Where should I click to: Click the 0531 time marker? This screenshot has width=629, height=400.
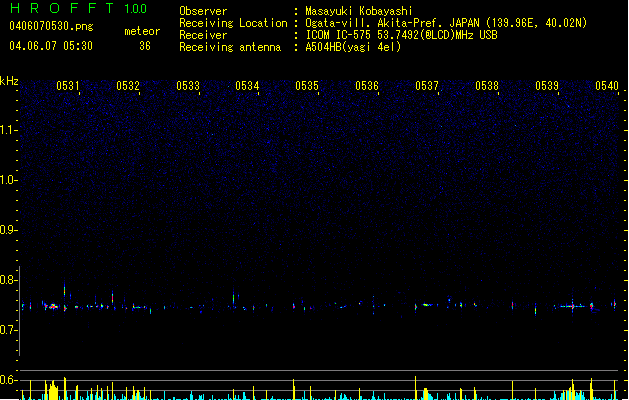[x=67, y=86]
